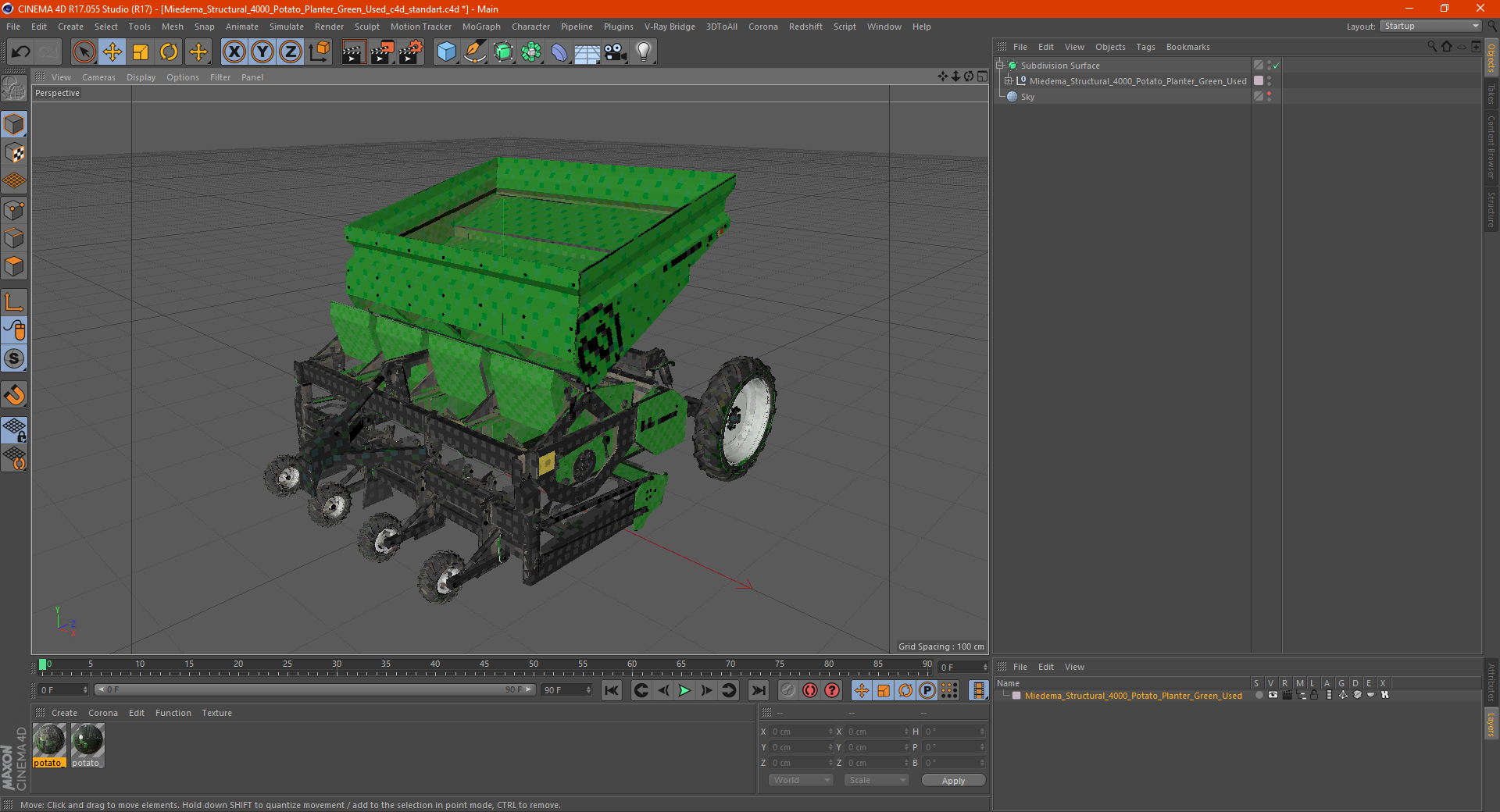Open Edit Render Settings icon
The width and height of the screenshot is (1500, 812).
411,52
